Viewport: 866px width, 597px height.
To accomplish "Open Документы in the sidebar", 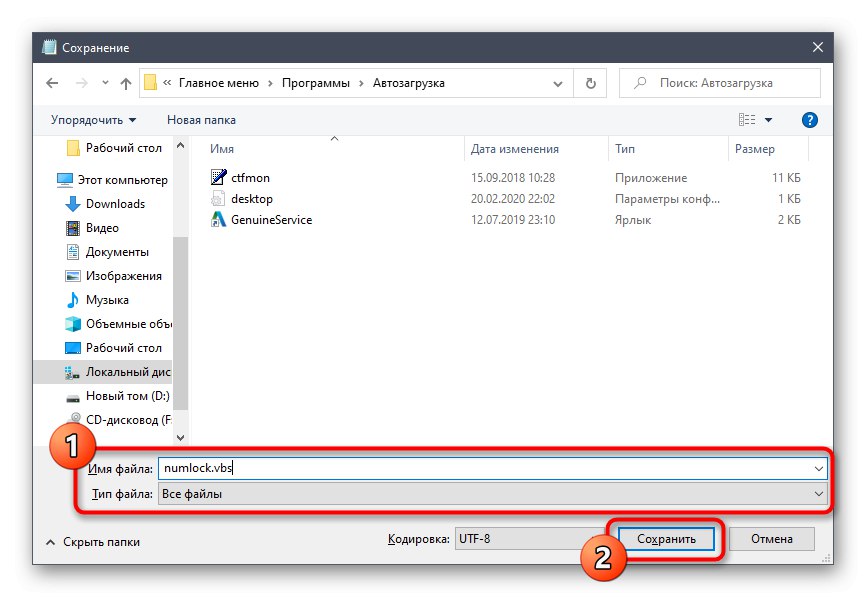I will 117,252.
